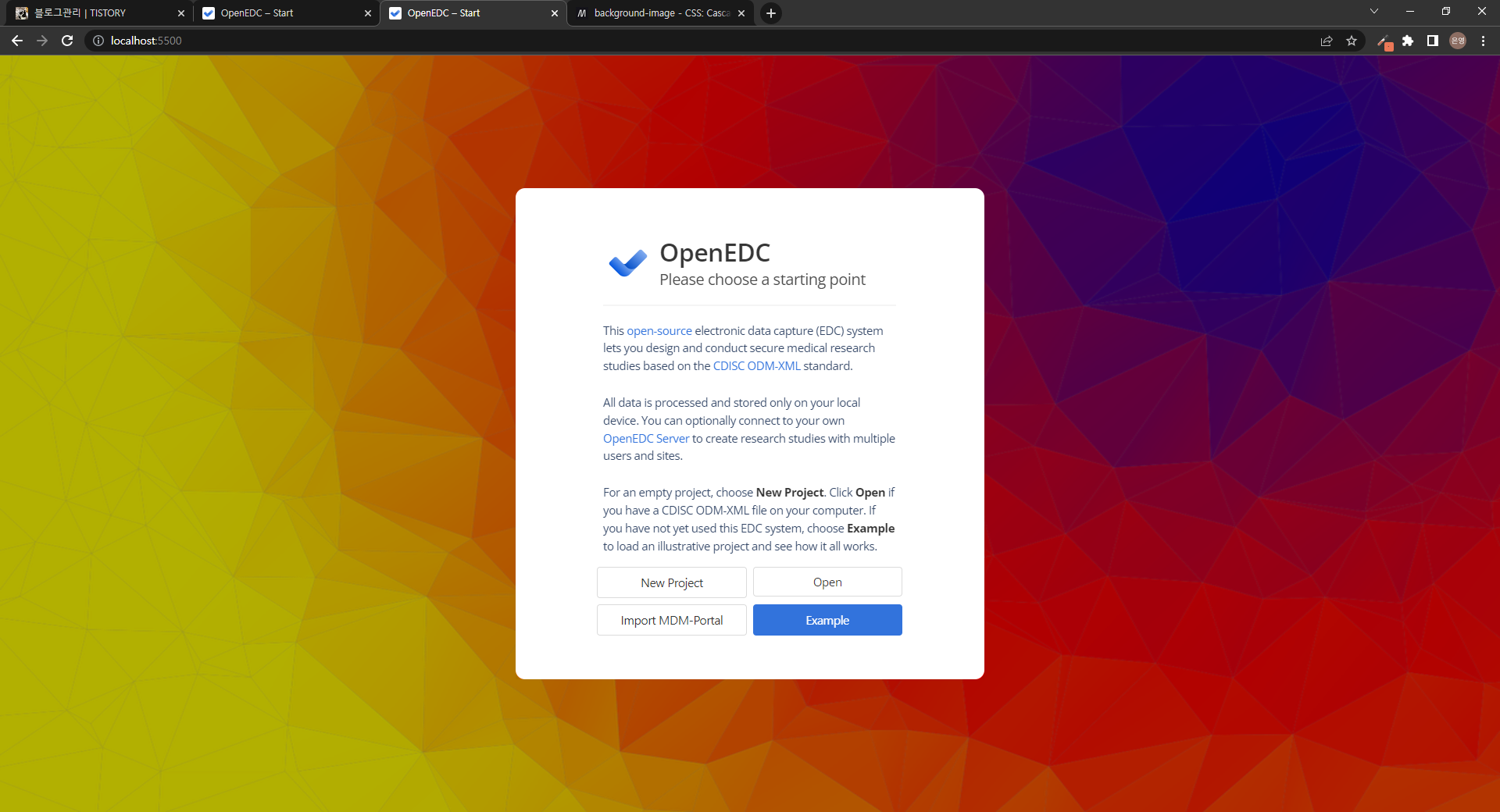Open the CDISC ODM-XML link
Viewport: 1500px width, 812px height.
[x=756, y=366]
